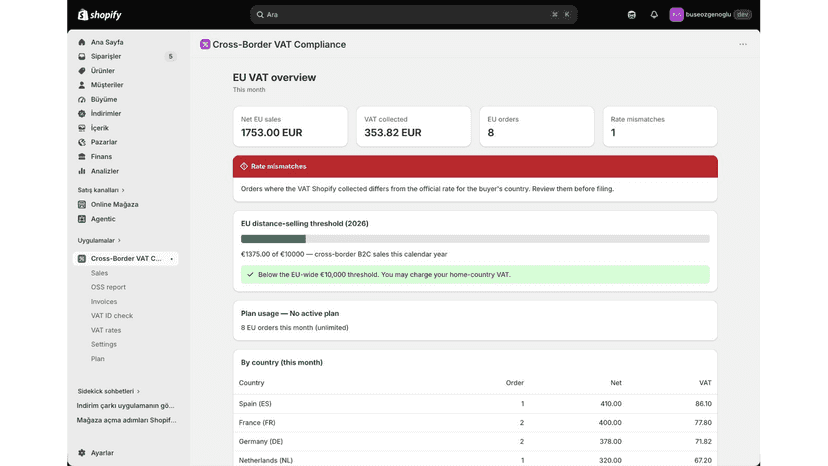Click the Müşteriler person icon
The height and width of the screenshot is (466, 828).
(82, 85)
